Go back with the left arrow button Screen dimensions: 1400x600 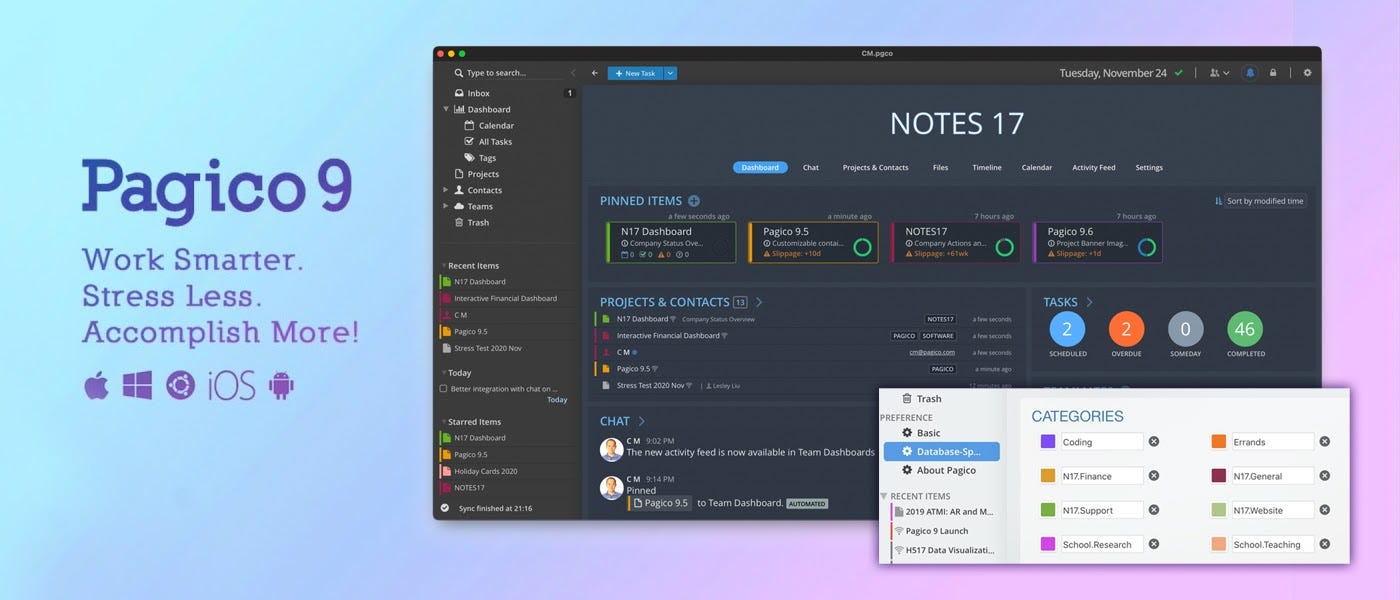point(595,73)
